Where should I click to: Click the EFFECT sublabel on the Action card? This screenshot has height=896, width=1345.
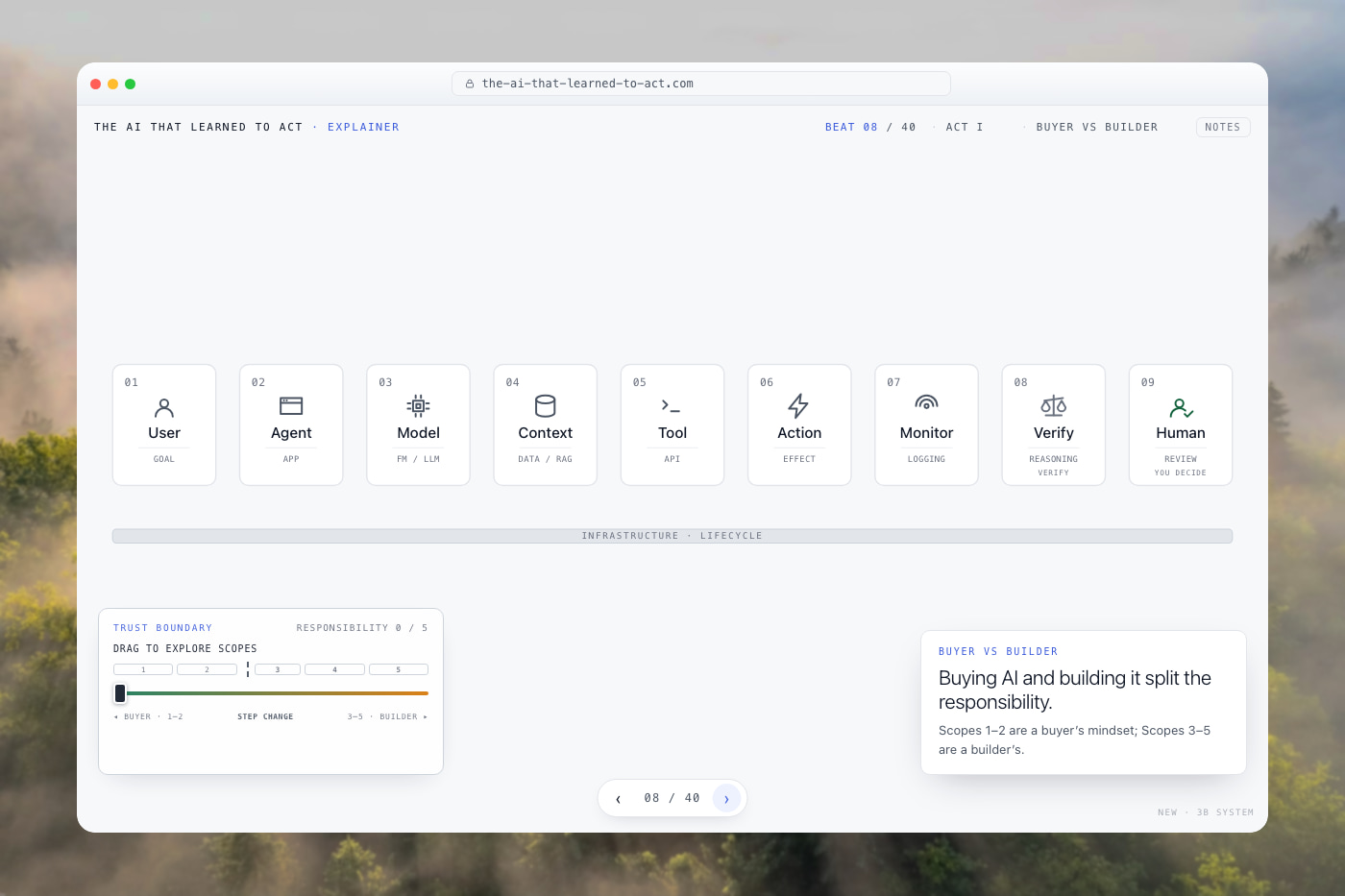[x=799, y=459]
